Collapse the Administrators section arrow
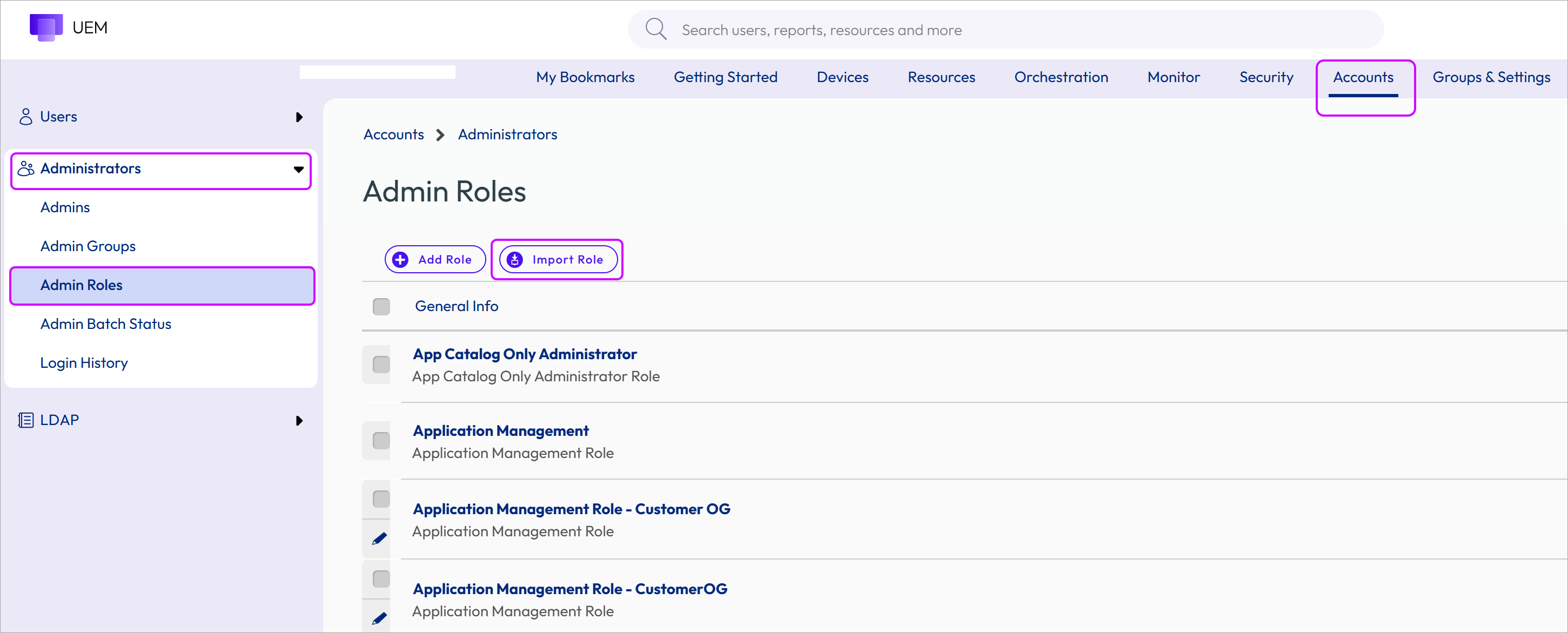The width and height of the screenshot is (1568, 633). pyautogui.click(x=299, y=169)
